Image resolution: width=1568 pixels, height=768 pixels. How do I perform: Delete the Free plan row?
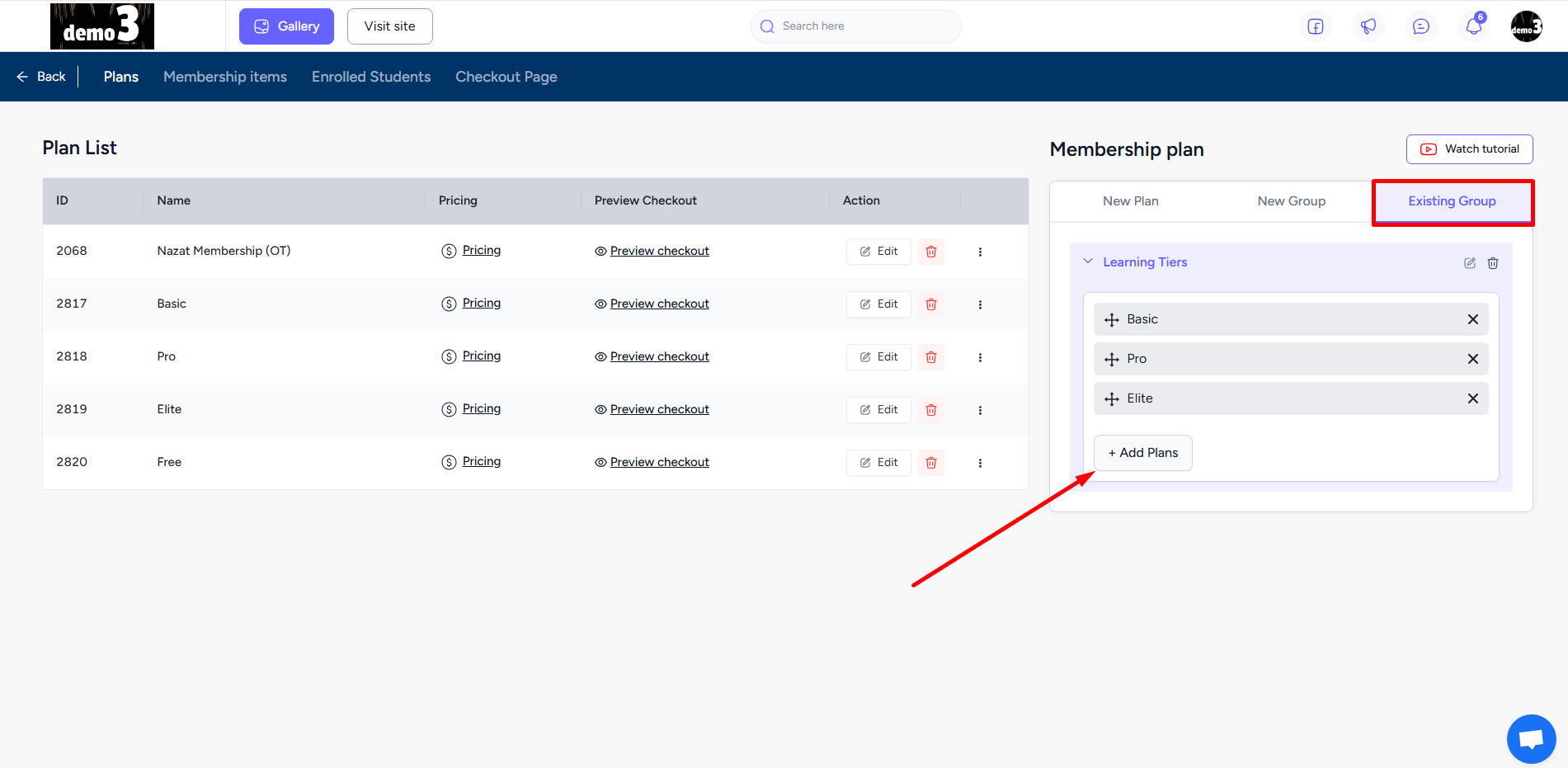931,463
